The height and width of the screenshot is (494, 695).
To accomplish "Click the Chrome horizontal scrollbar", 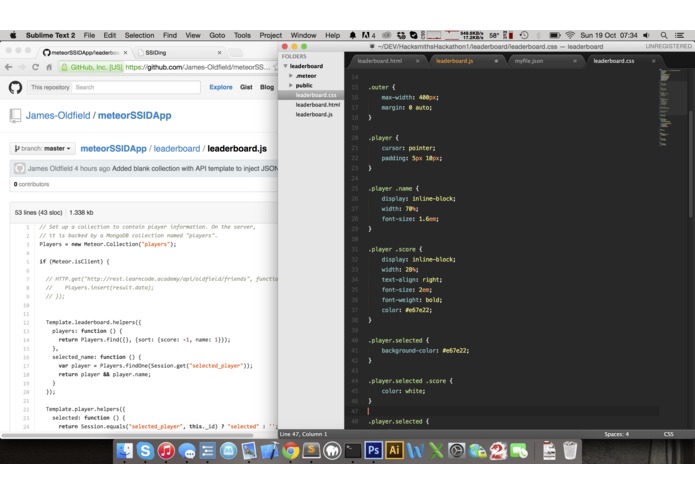I will tap(128, 436).
